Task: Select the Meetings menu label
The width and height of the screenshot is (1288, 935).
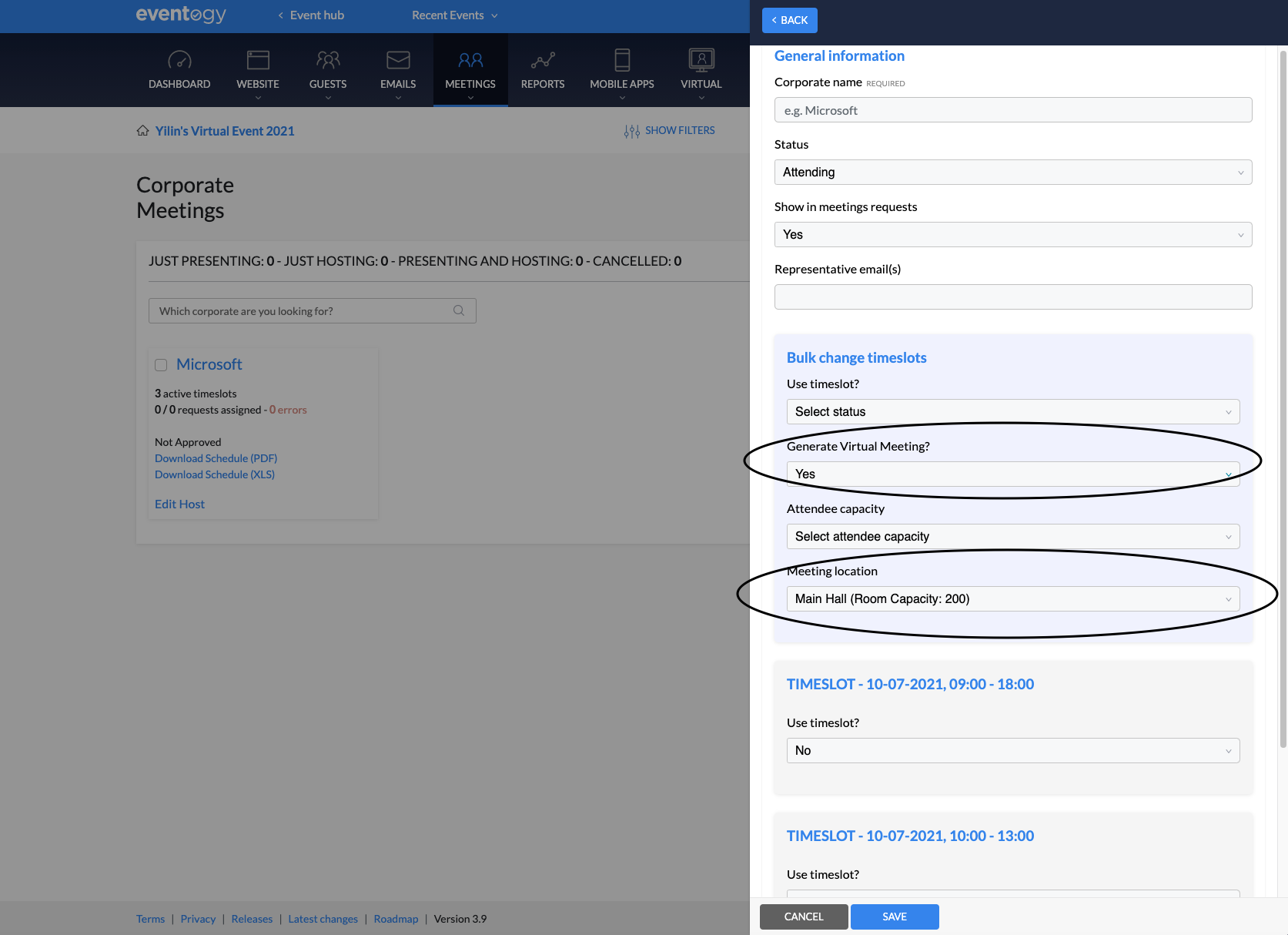Action: click(x=470, y=84)
